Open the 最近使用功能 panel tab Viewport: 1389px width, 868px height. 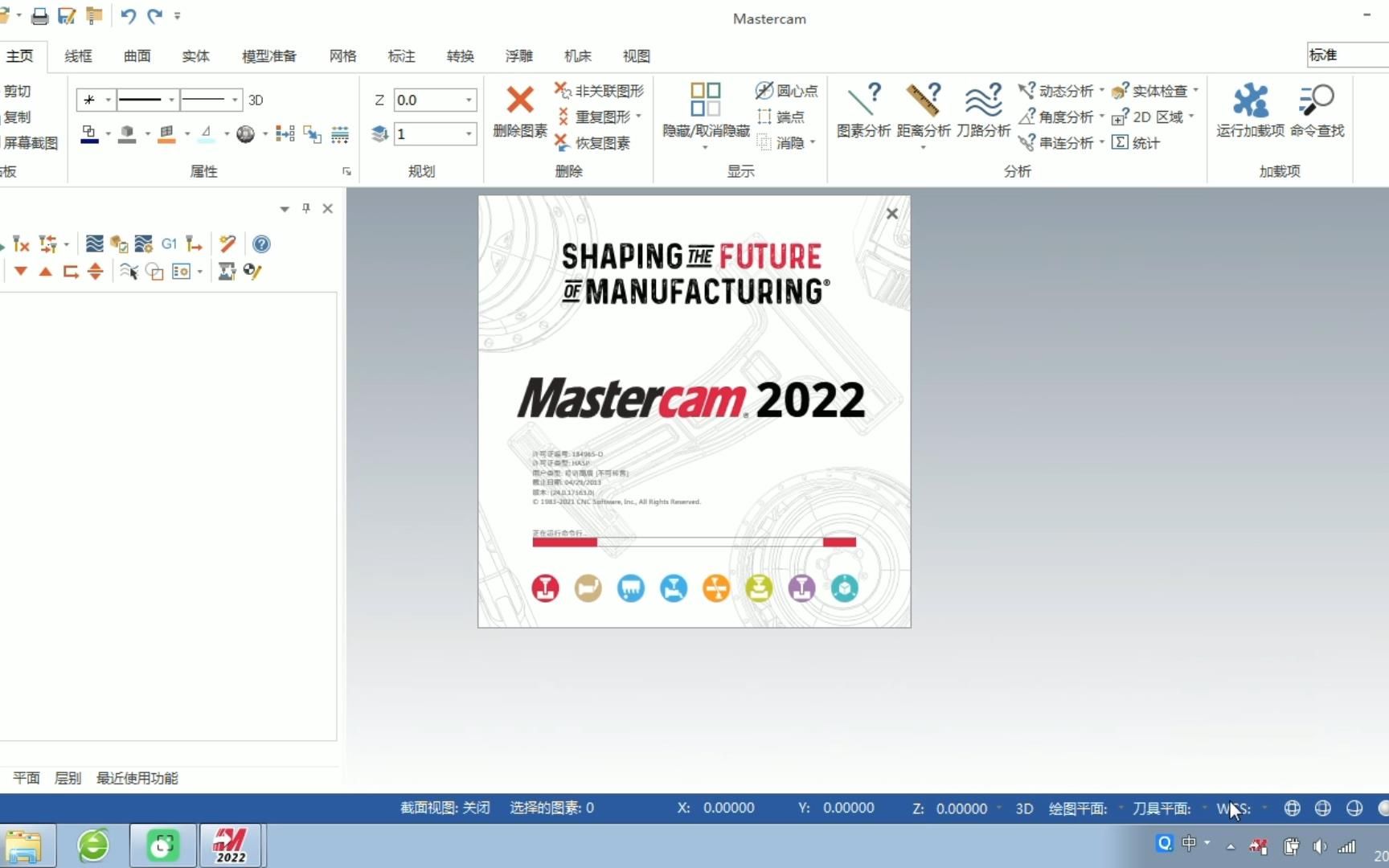(x=137, y=778)
